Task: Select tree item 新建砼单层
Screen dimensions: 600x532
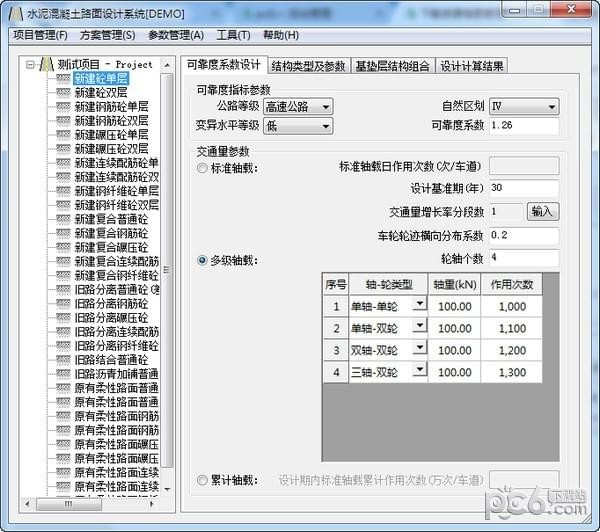Action: pos(101,78)
